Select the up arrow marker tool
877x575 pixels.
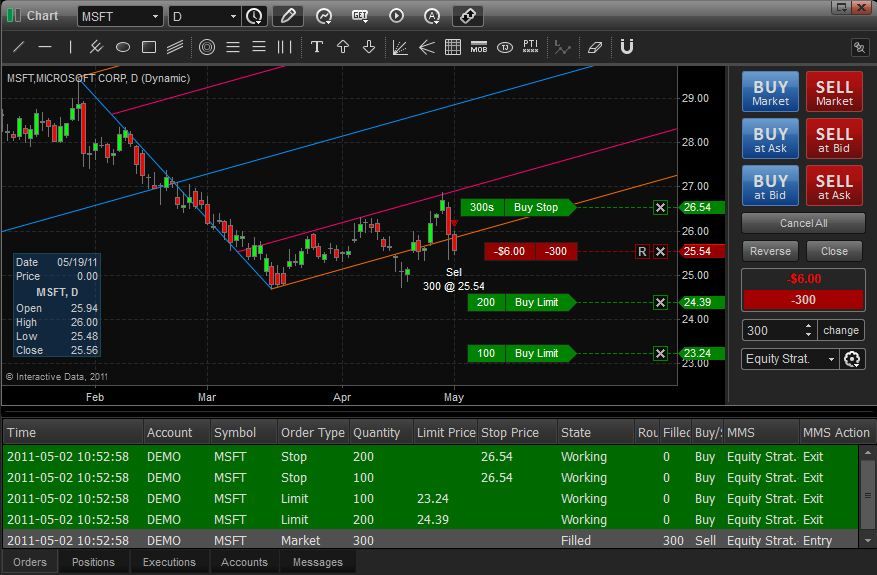pos(343,48)
